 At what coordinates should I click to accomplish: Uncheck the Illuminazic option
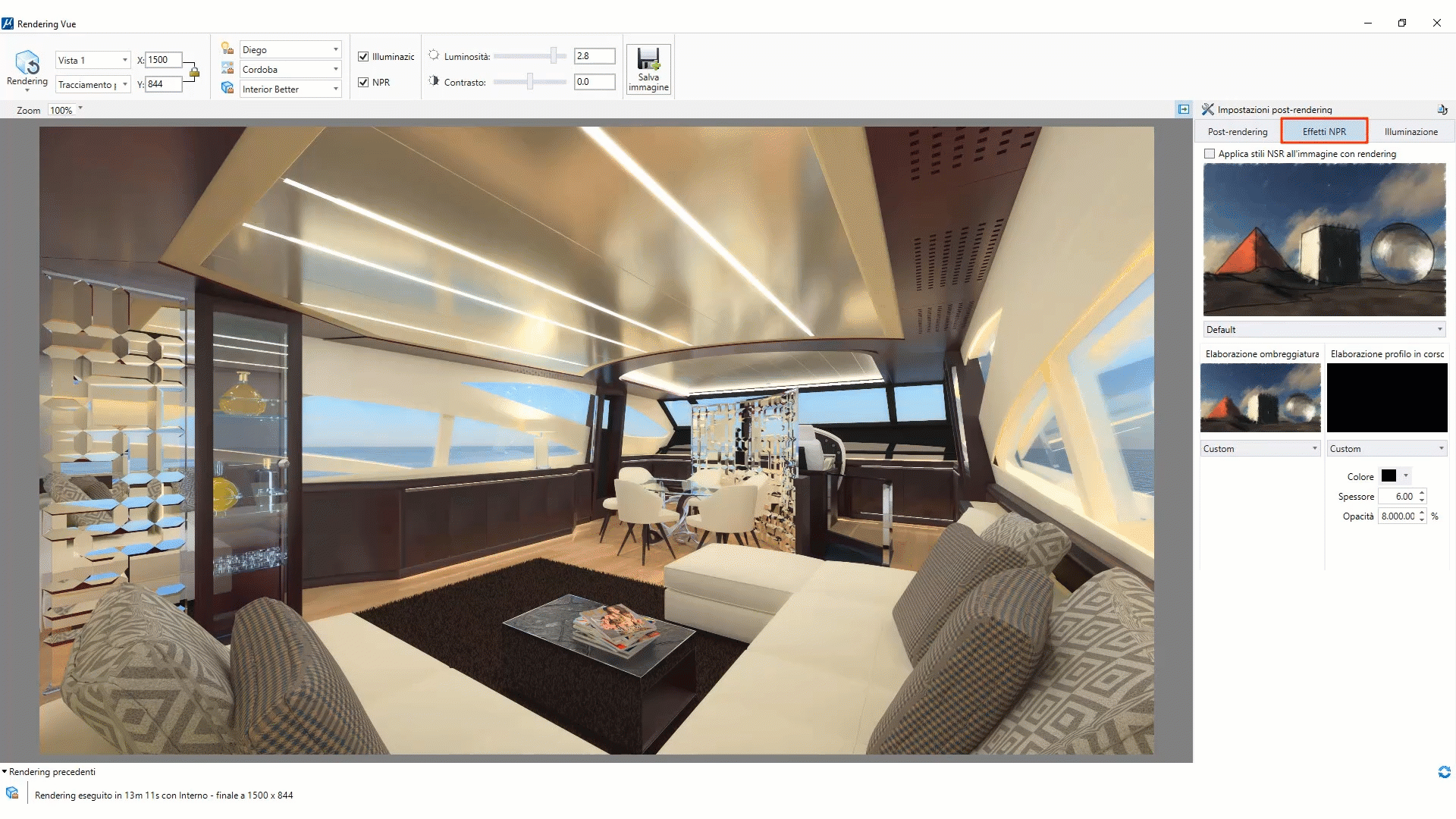coord(363,56)
